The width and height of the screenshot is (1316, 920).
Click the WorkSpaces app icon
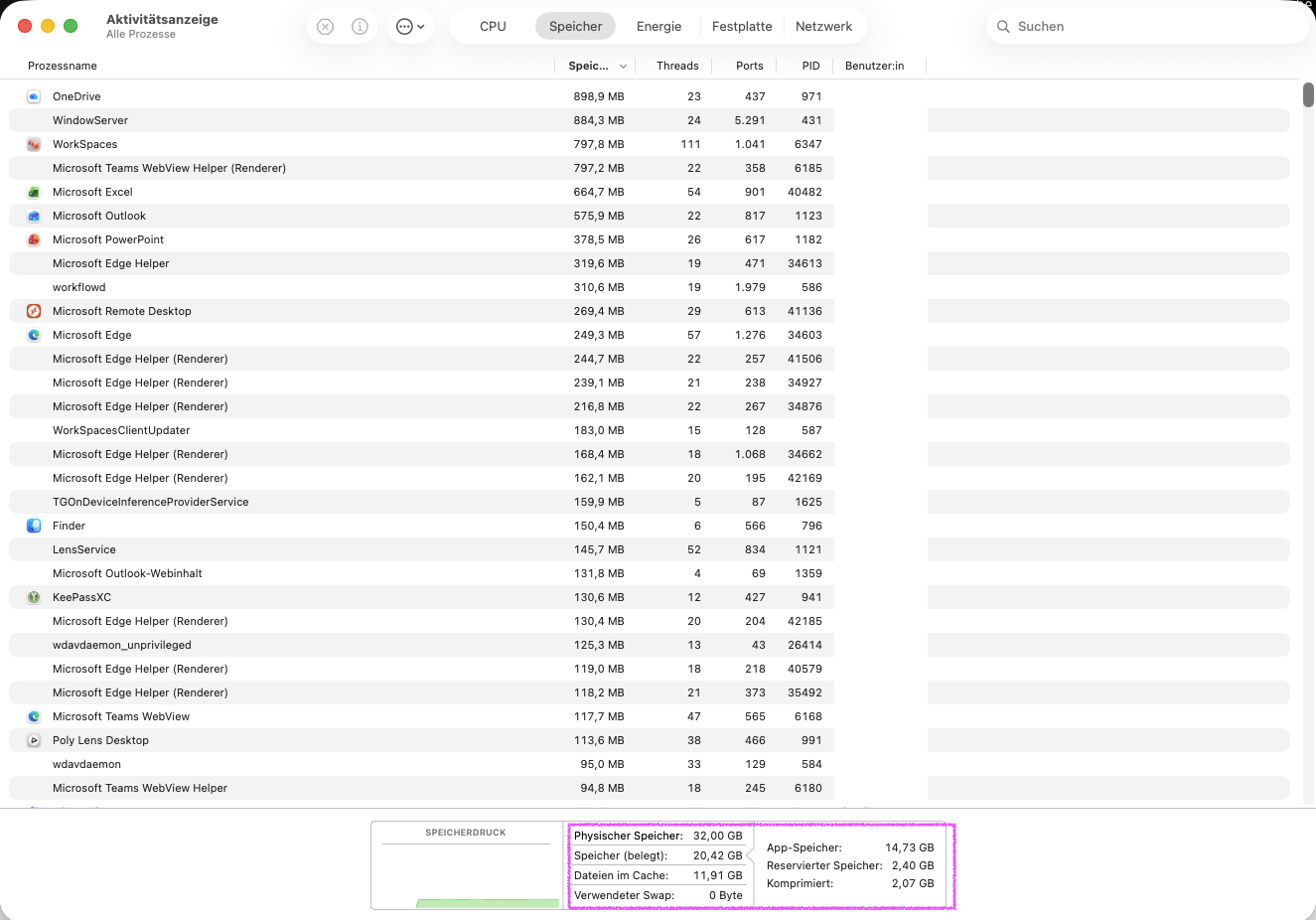point(34,144)
